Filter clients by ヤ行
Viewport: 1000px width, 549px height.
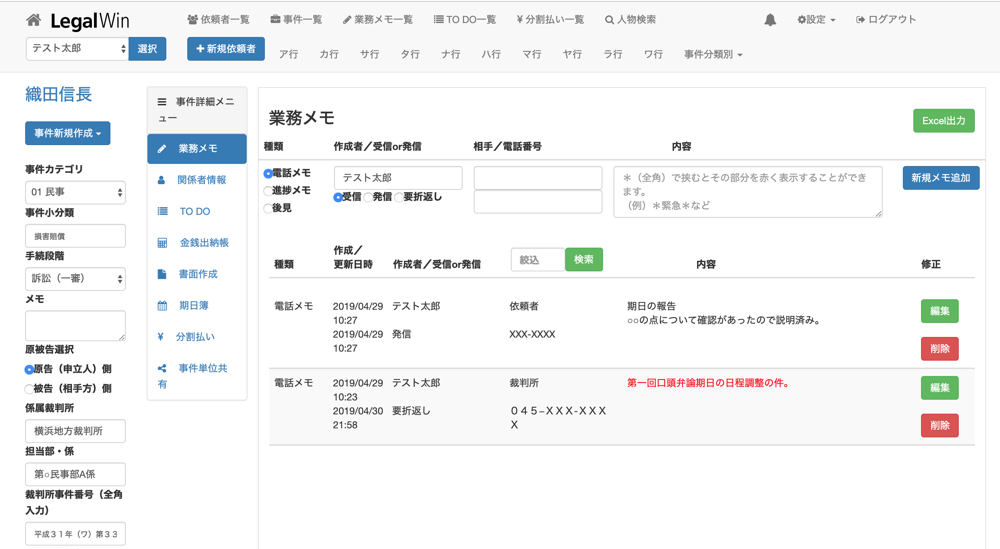[572, 54]
